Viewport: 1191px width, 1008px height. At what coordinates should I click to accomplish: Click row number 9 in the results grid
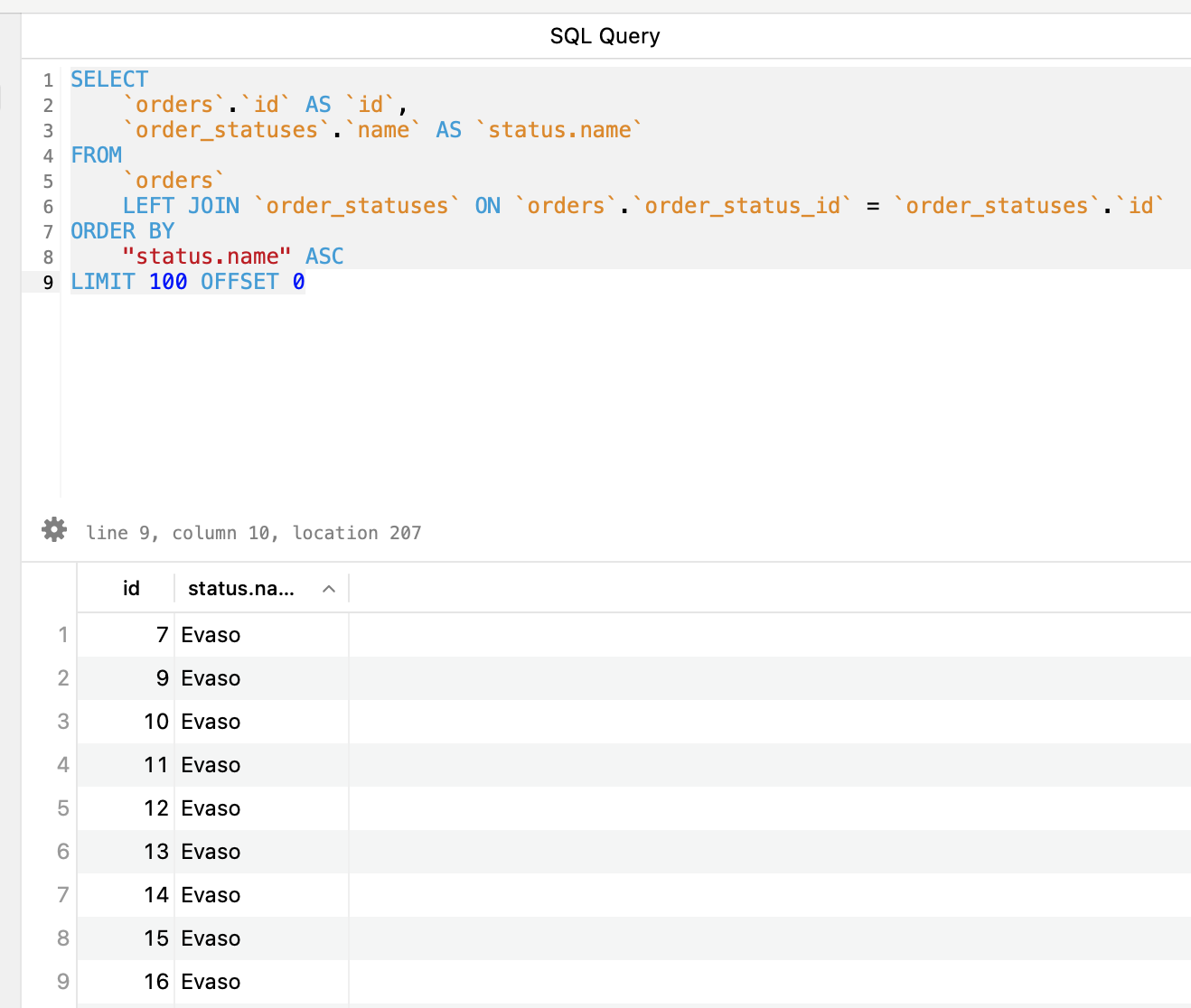pyautogui.click(x=62, y=982)
